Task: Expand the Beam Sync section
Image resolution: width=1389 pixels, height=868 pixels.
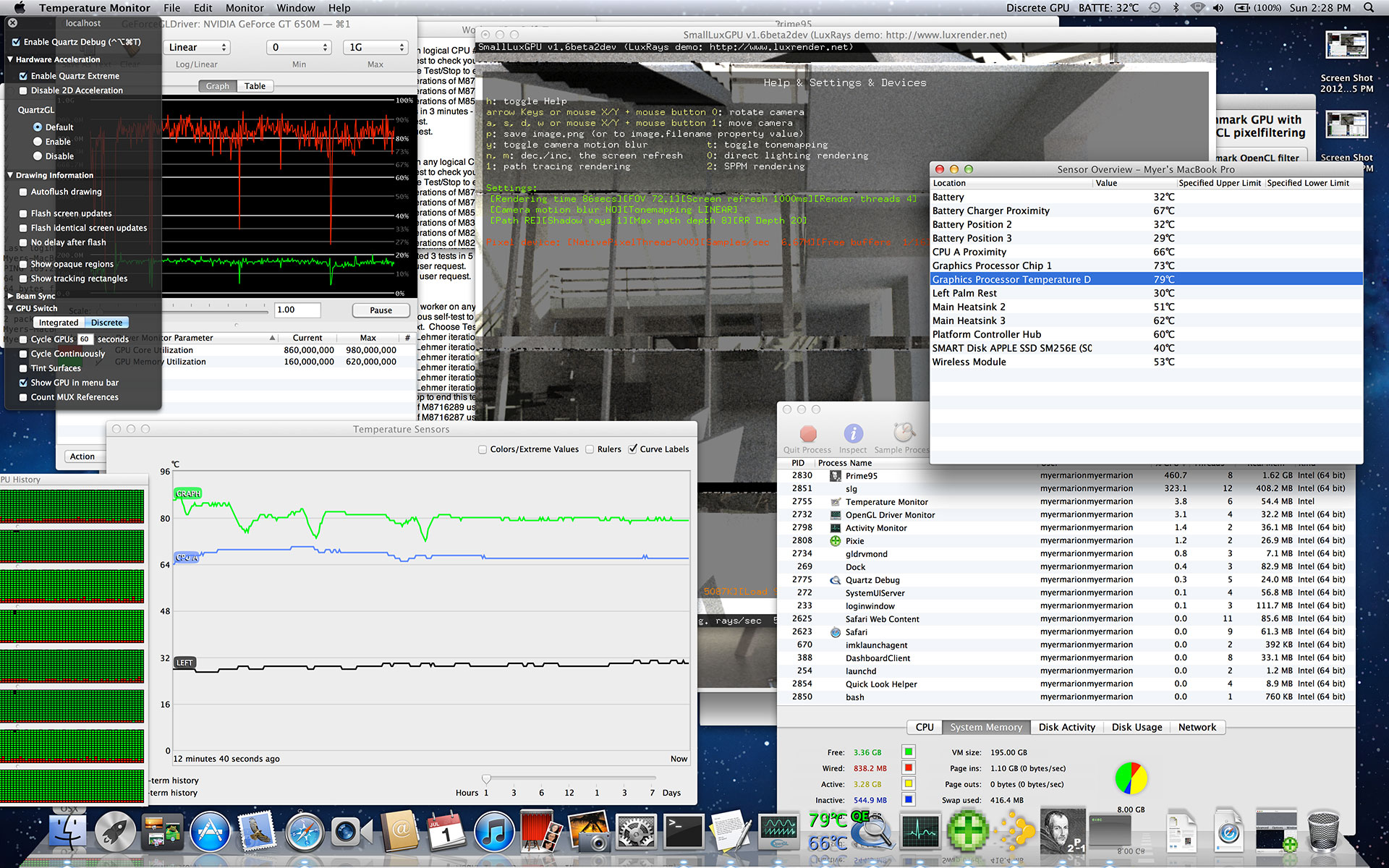Action: pyautogui.click(x=10, y=296)
